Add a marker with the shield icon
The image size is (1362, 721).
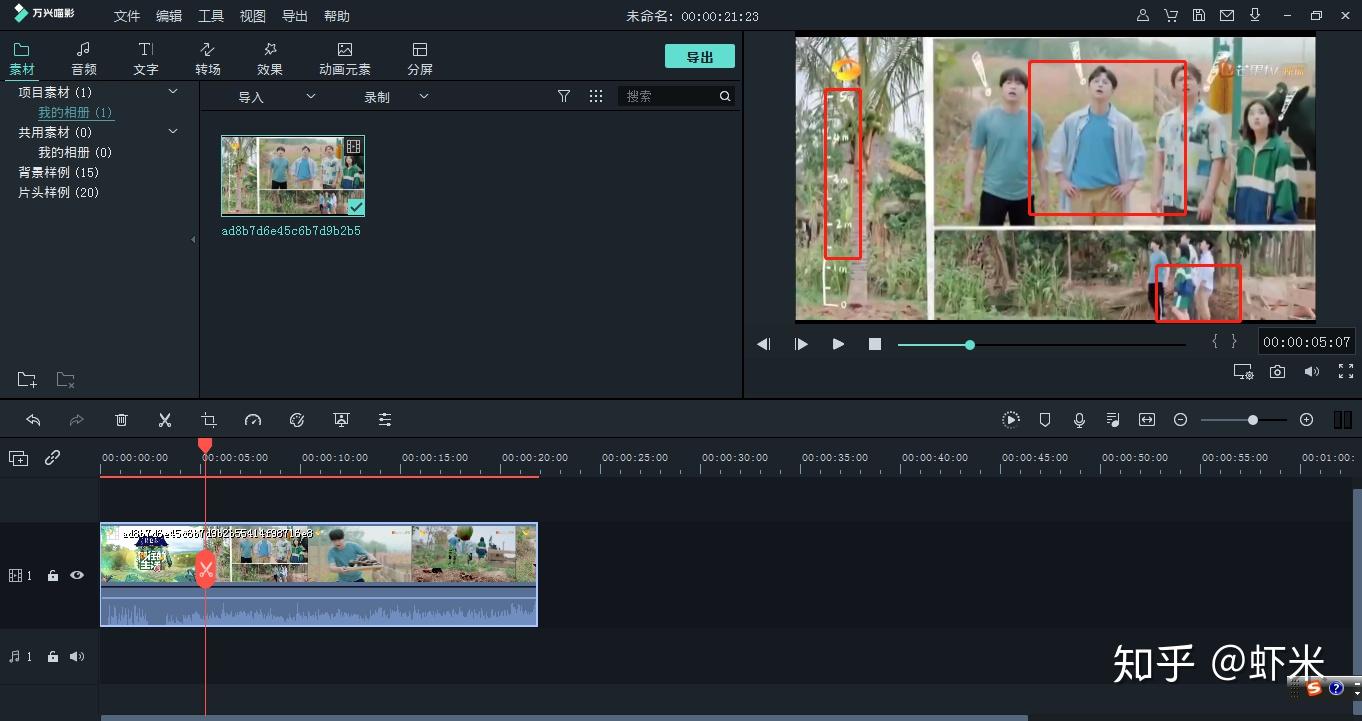pos(1045,420)
